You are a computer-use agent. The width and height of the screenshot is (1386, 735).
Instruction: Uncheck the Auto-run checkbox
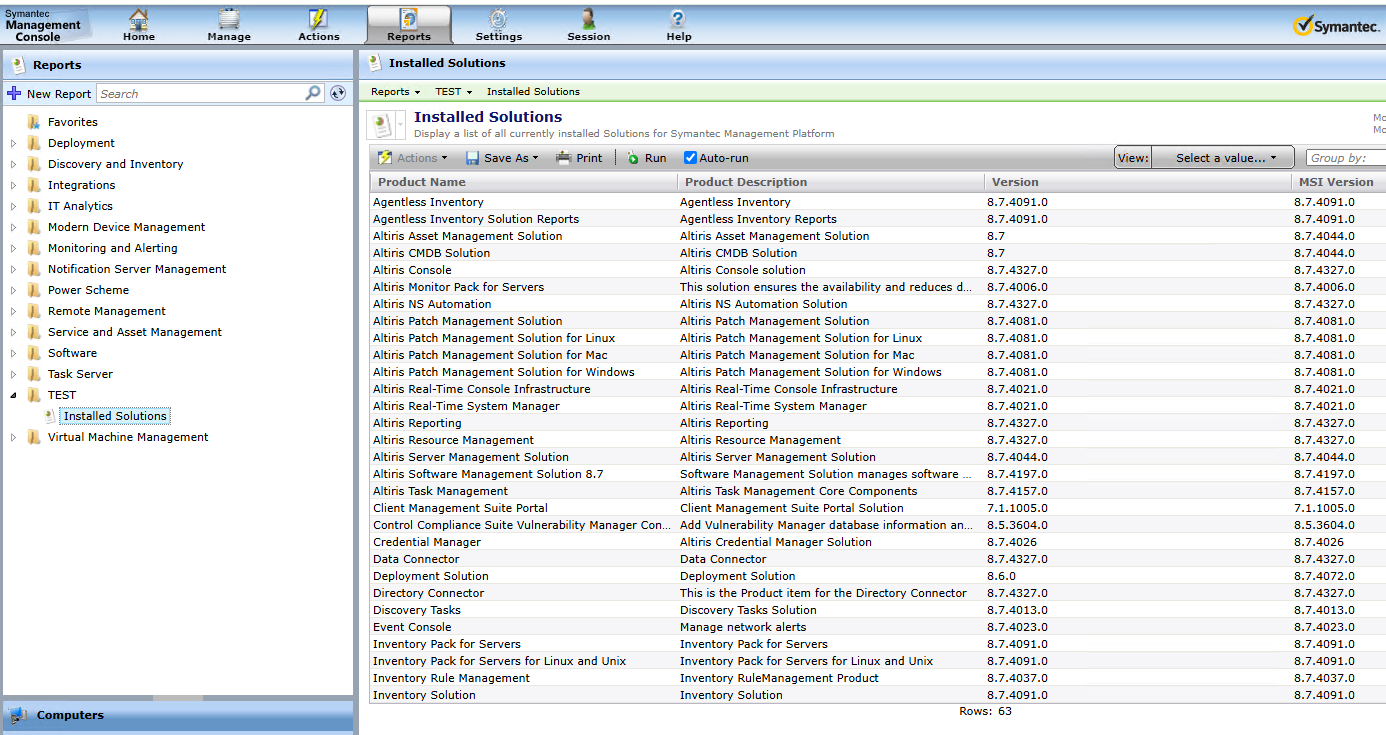tap(690, 158)
